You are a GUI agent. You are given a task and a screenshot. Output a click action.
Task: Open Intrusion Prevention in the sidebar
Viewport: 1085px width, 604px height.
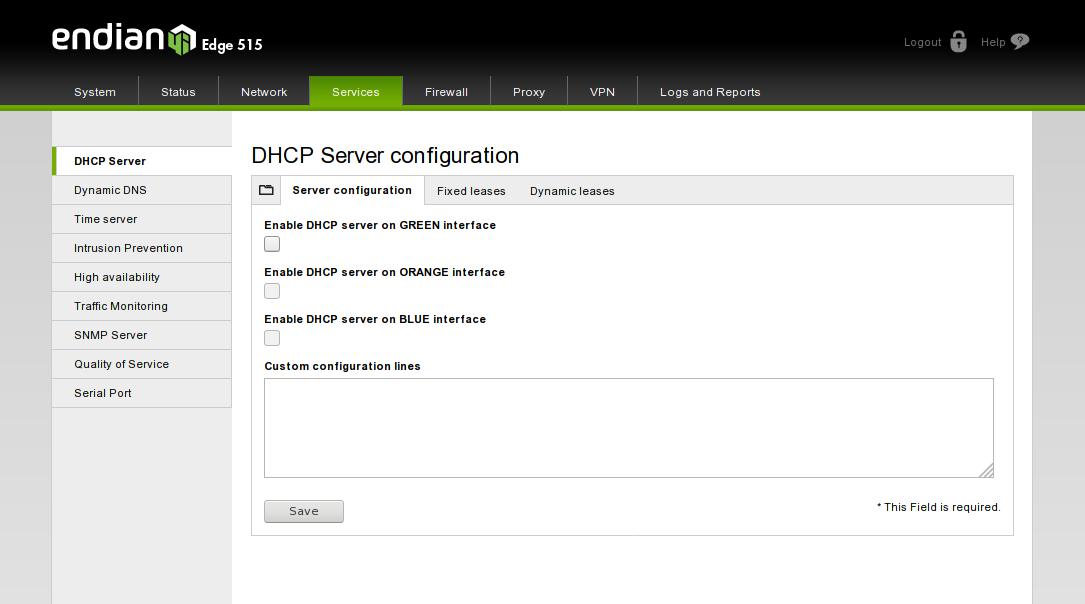tap(128, 248)
